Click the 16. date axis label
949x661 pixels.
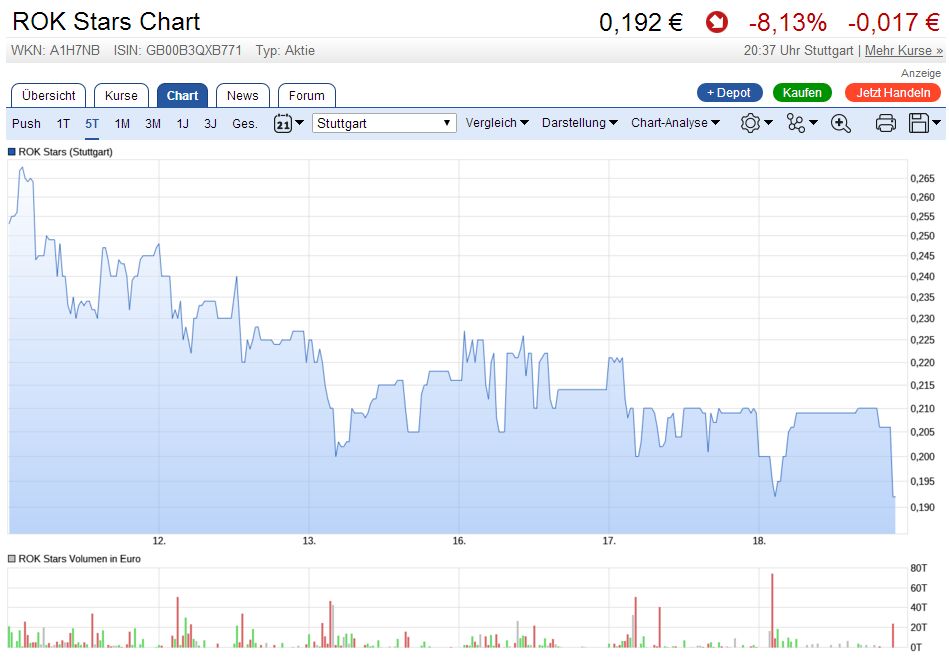coord(459,541)
